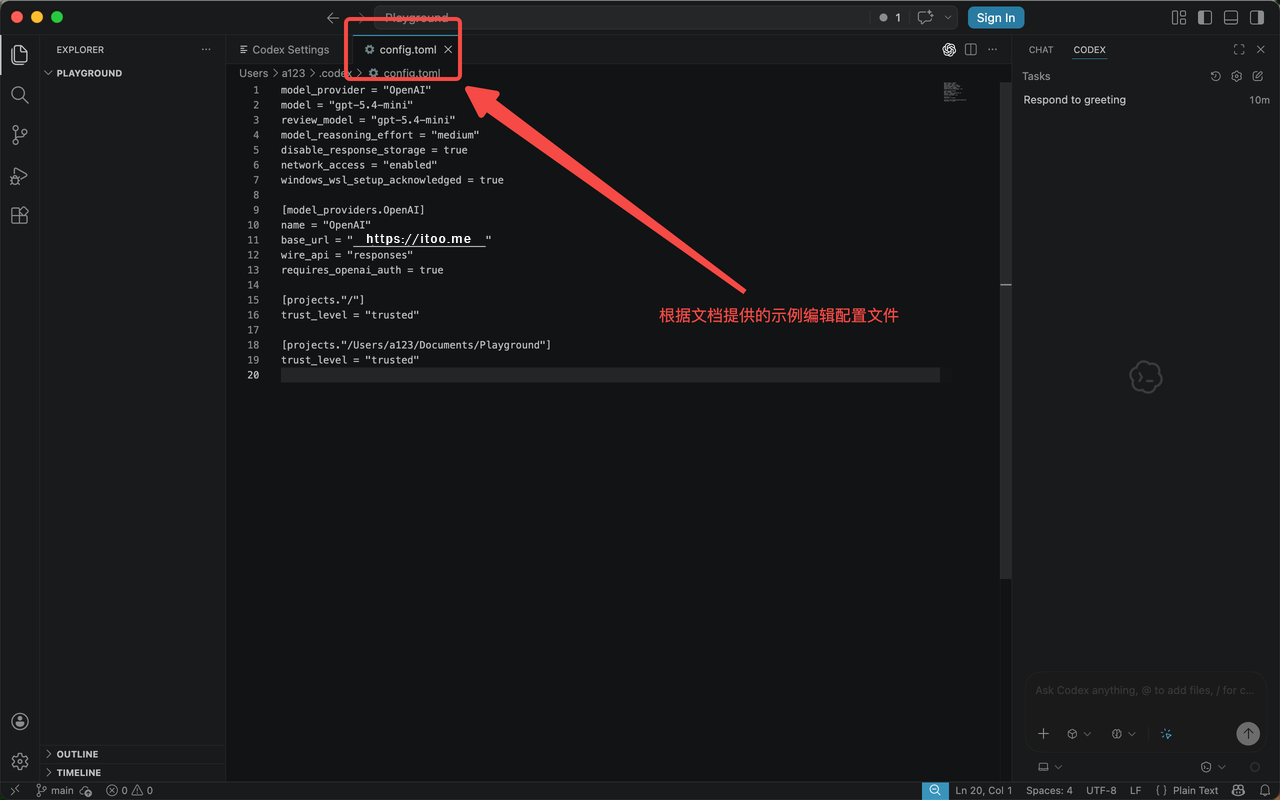Select the config.toml editor tab

tap(408, 49)
